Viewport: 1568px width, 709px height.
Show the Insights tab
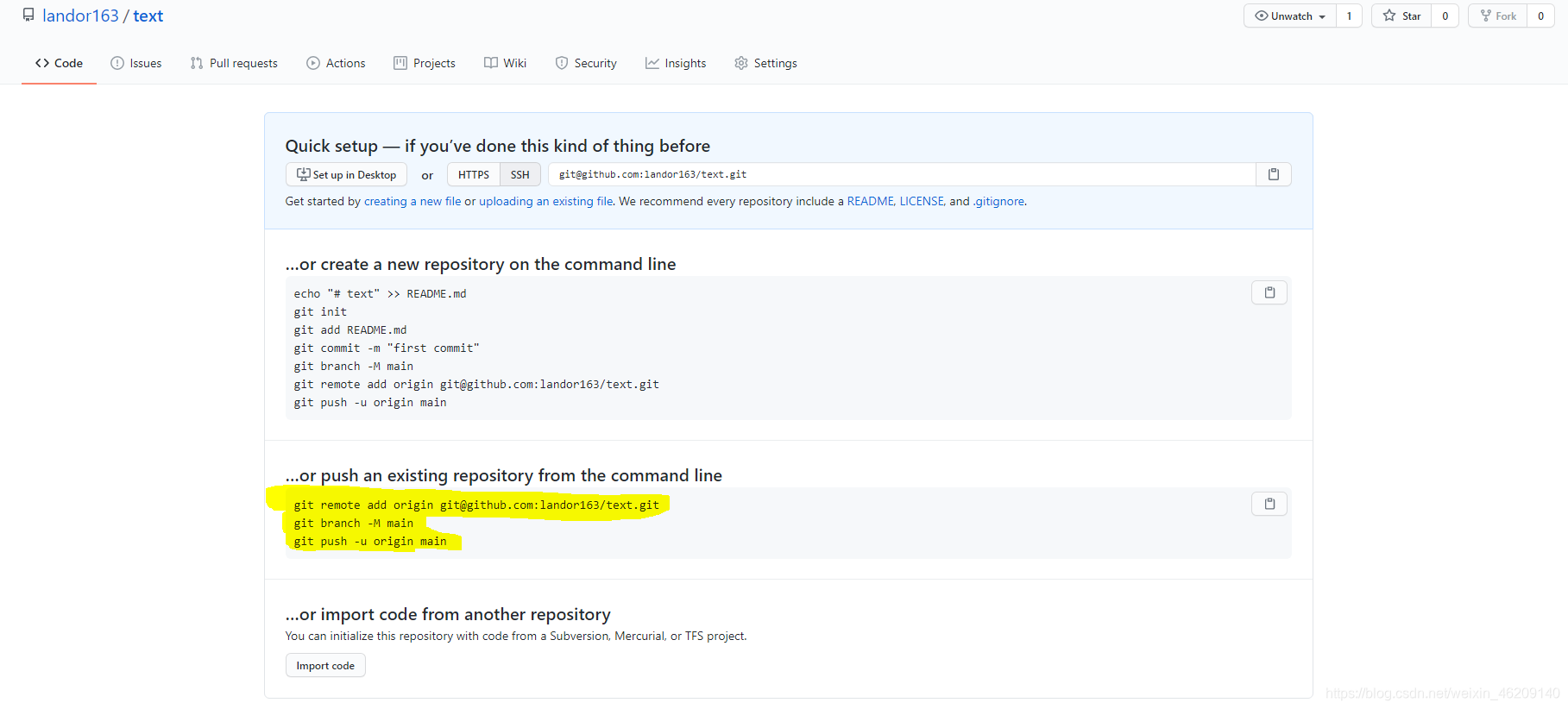pyautogui.click(x=676, y=63)
